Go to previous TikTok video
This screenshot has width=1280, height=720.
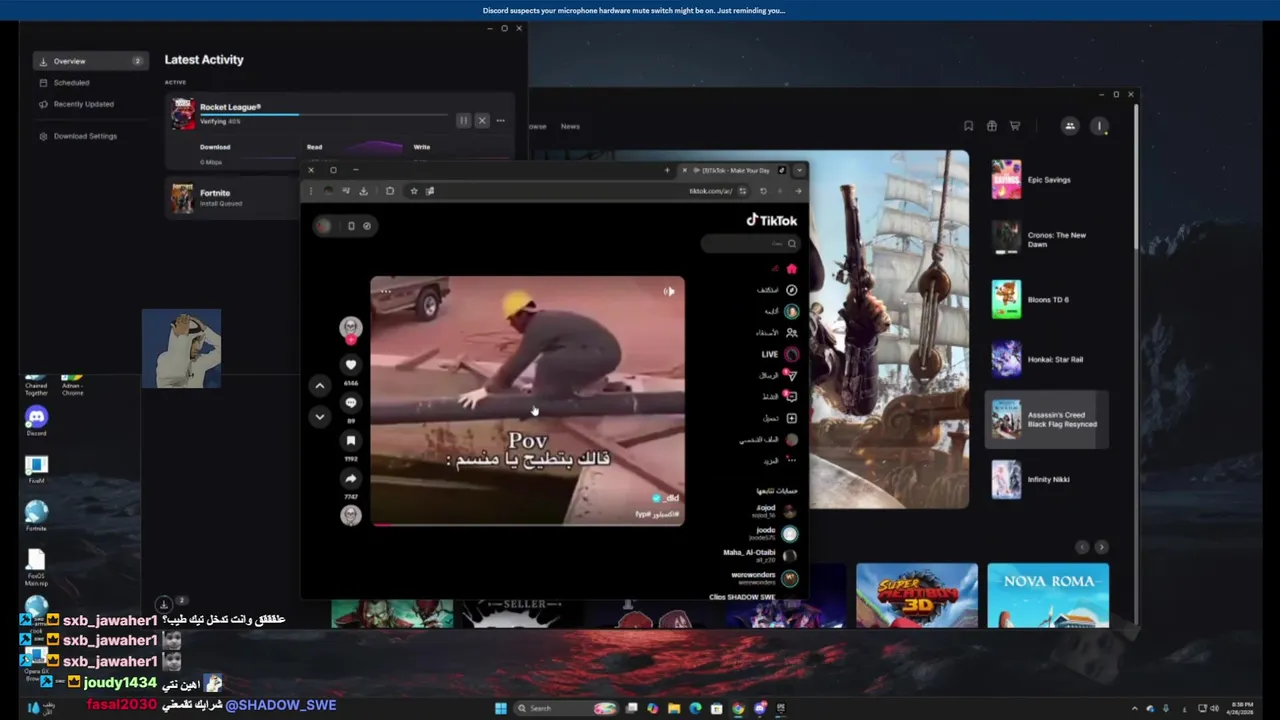pos(320,385)
